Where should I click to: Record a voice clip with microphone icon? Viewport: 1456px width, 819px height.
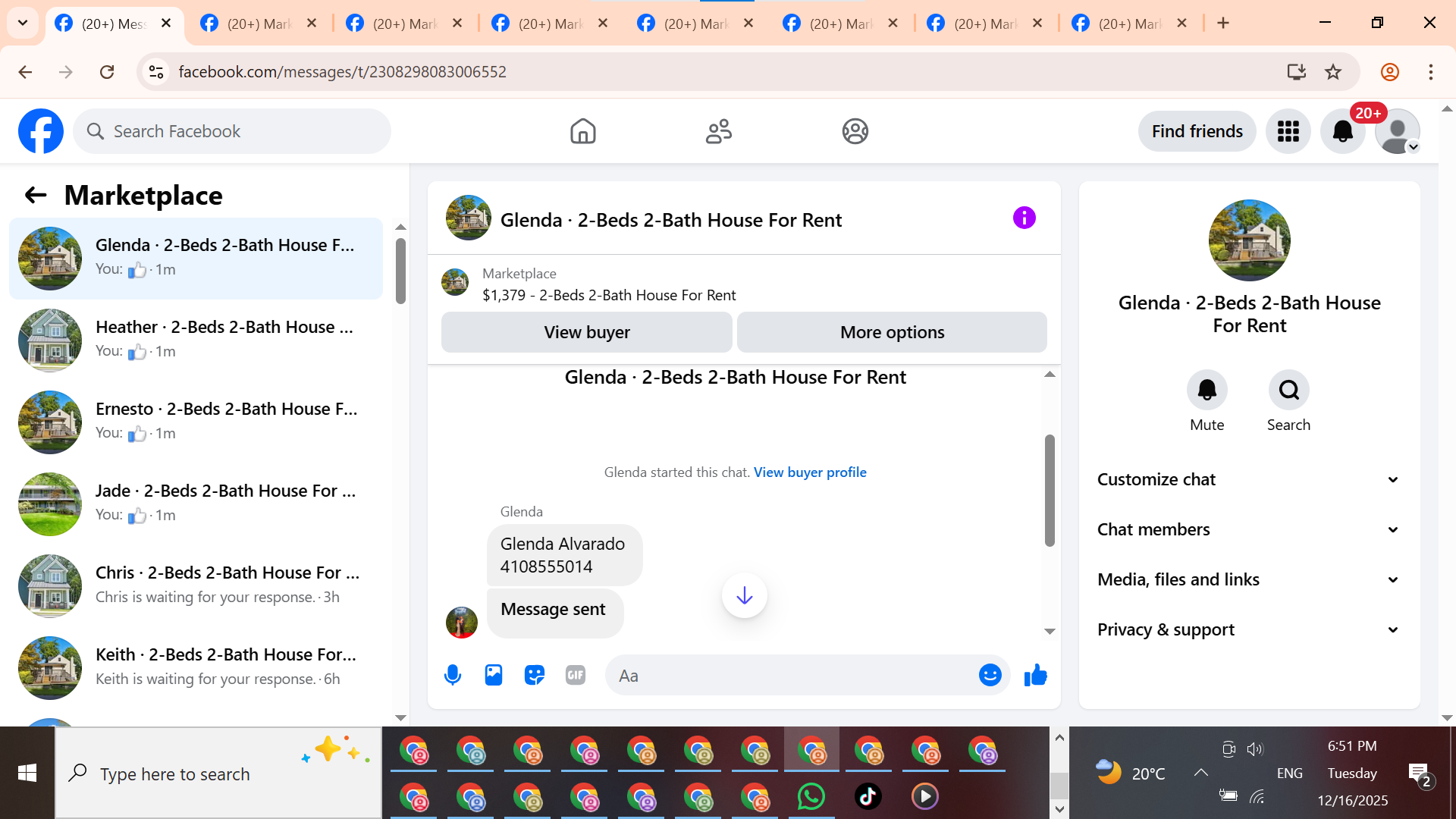click(453, 675)
